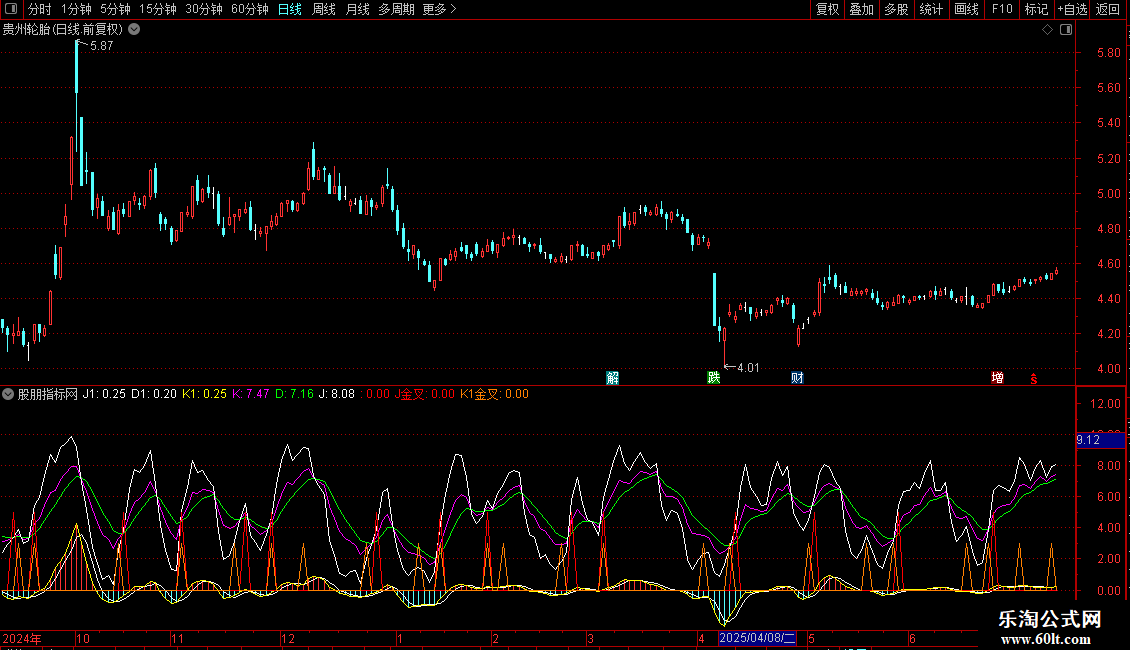Click the 复权 button
This screenshot has width=1130, height=650.
[827, 9]
